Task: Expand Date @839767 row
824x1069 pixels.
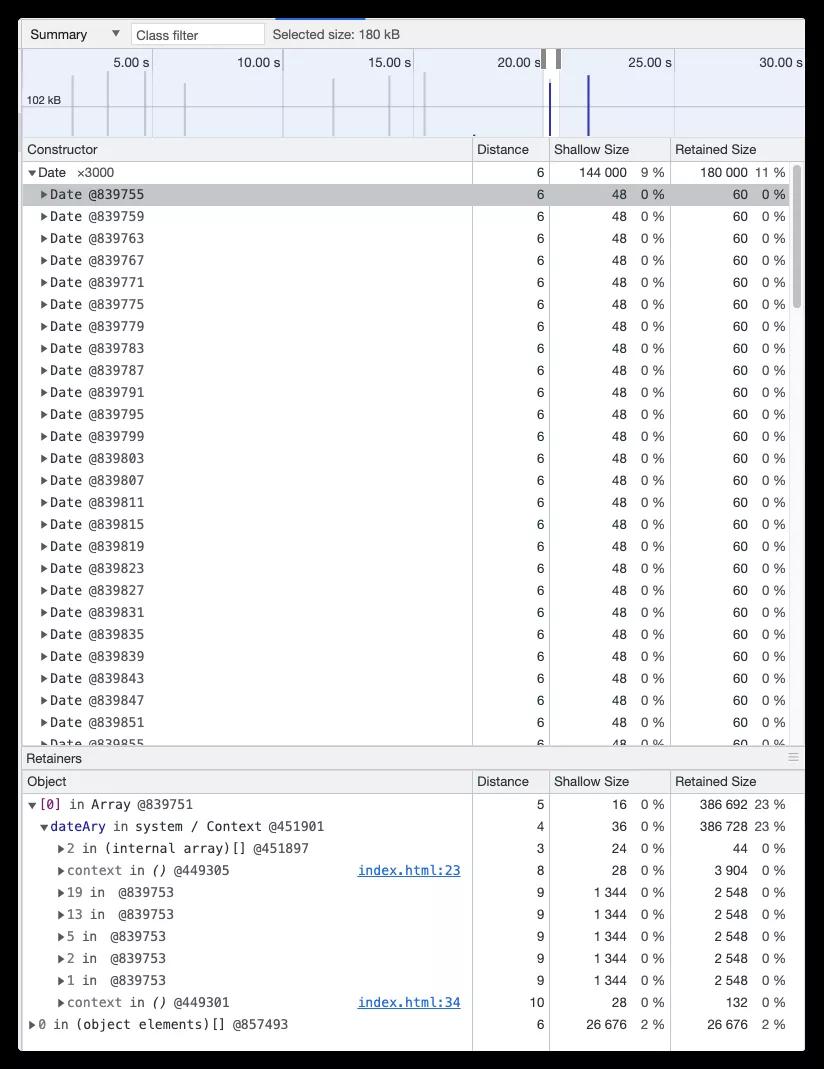Action: [x=44, y=260]
